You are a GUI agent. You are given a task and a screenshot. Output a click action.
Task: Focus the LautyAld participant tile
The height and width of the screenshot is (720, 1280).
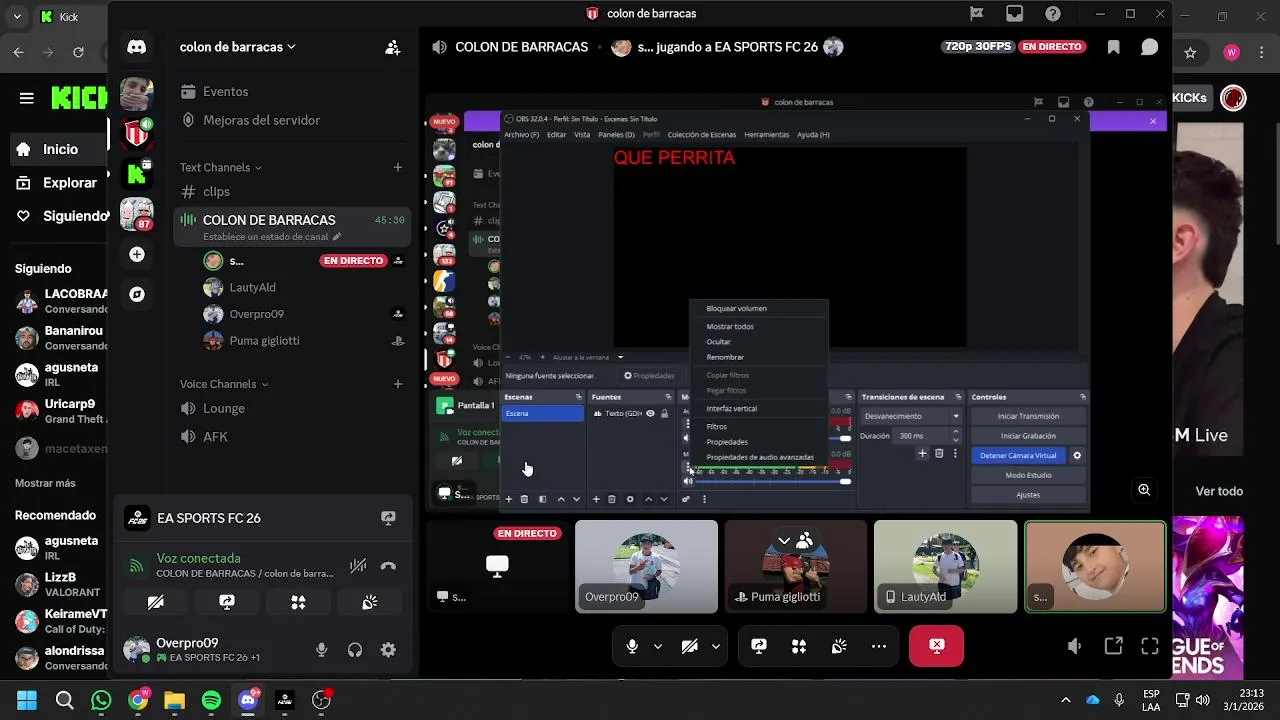pyautogui.click(x=945, y=567)
